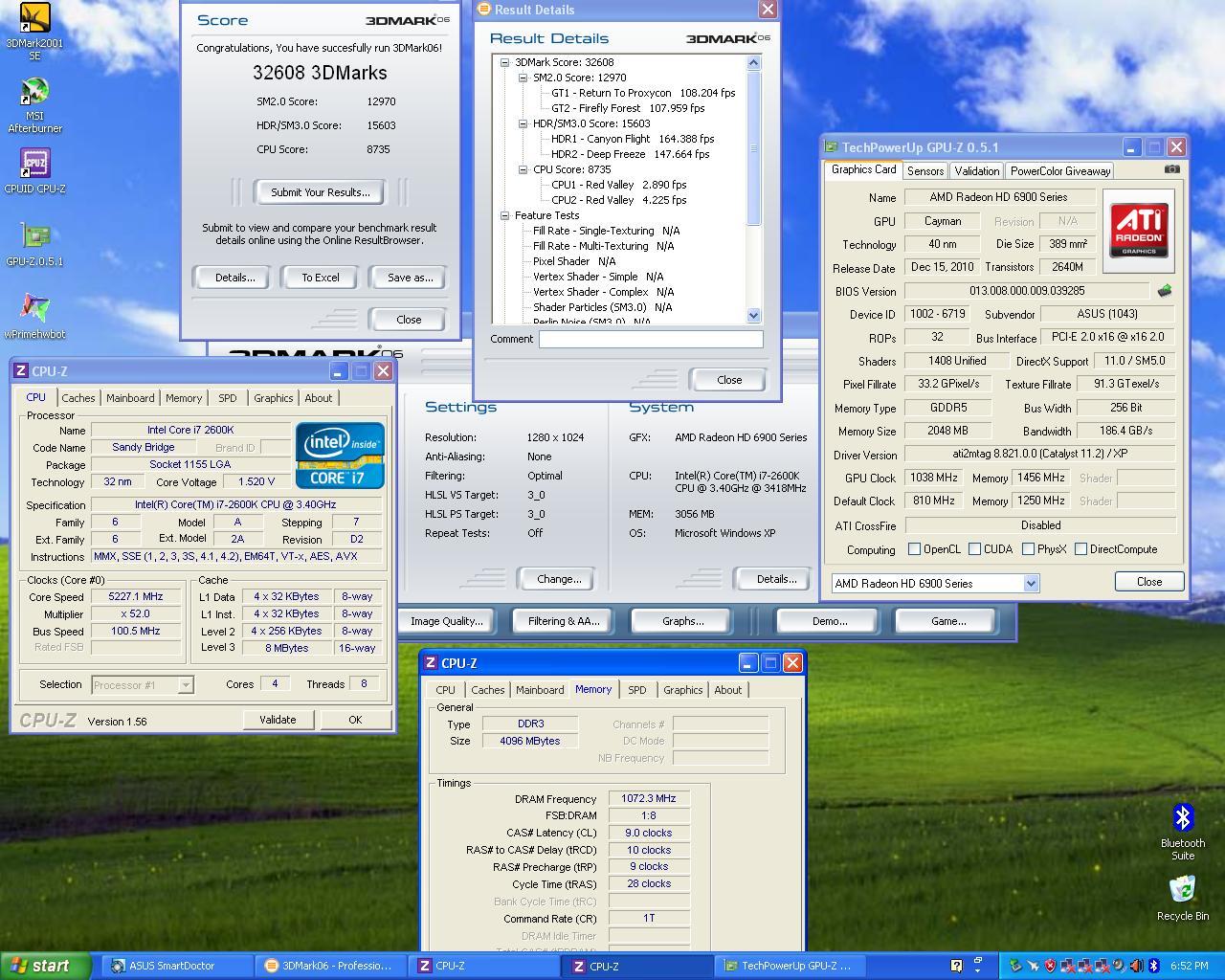The height and width of the screenshot is (980, 1225).
Task: Collapse the Feature Tests tree node
Action: tap(504, 215)
